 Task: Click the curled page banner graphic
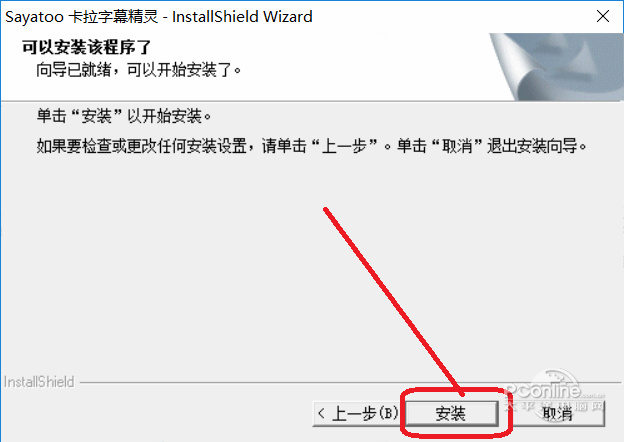tap(557, 66)
